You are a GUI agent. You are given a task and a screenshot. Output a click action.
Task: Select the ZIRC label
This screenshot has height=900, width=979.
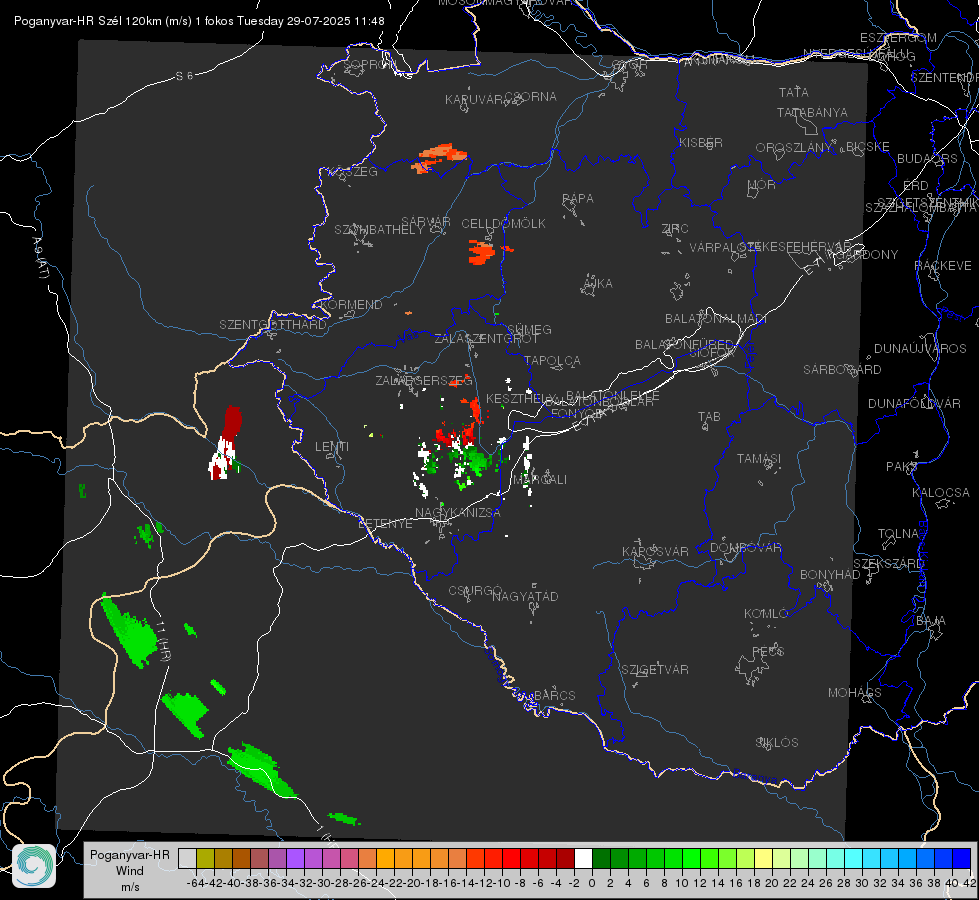(675, 229)
